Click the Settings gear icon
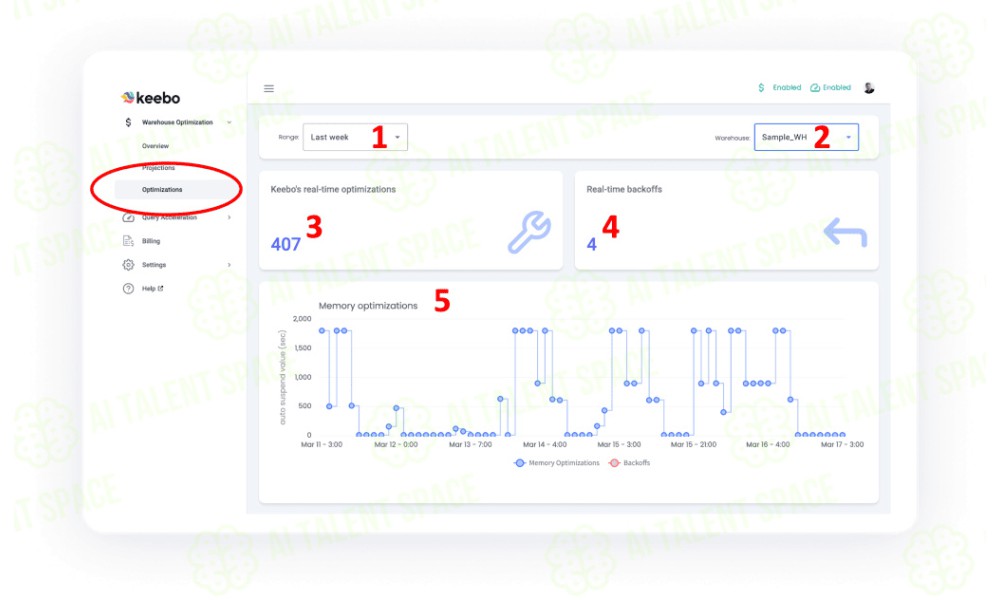Screen dimensions: 1000x600 click(128, 265)
